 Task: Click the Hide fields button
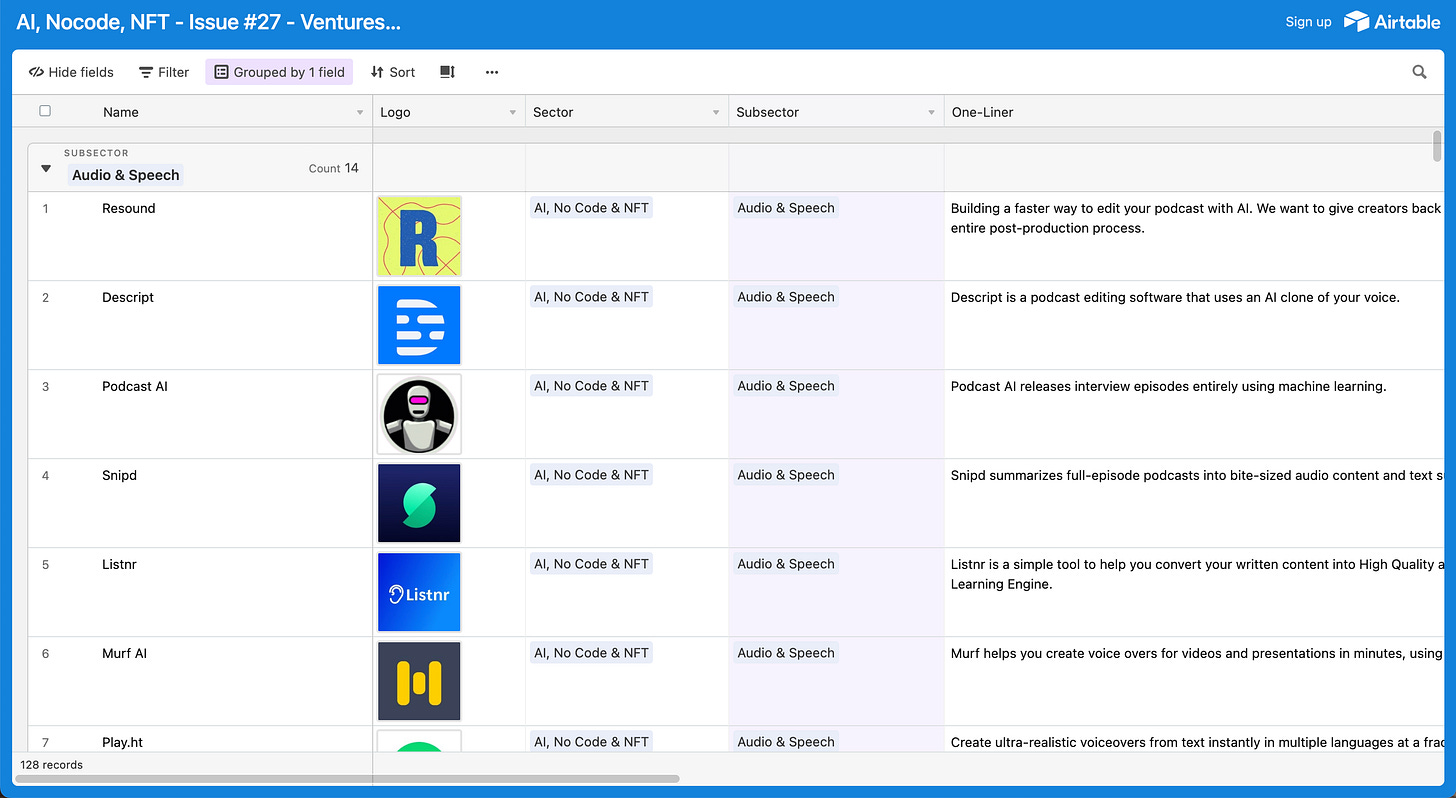click(x=71, y=72)
